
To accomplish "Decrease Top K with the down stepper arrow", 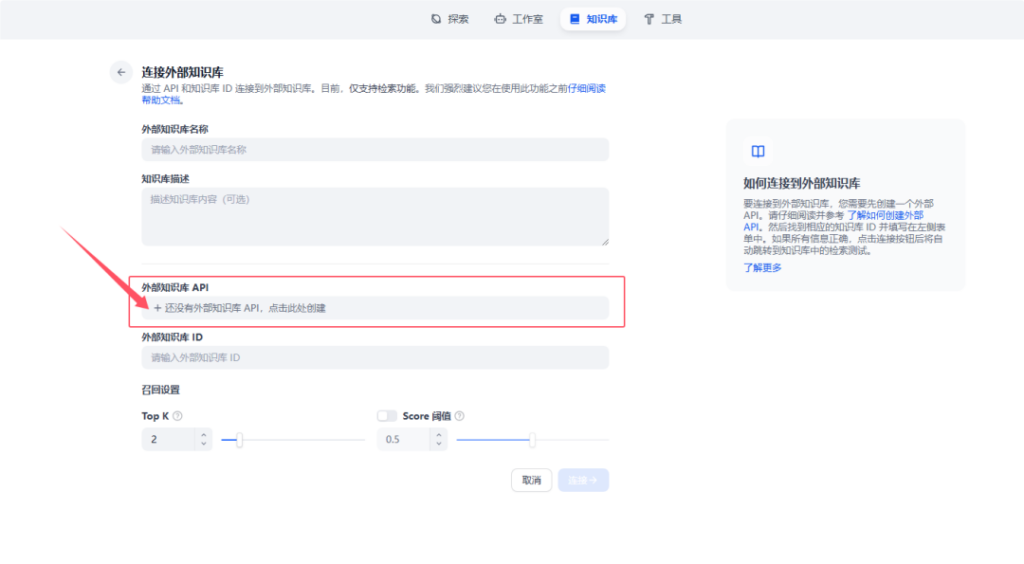I will 204,444.
